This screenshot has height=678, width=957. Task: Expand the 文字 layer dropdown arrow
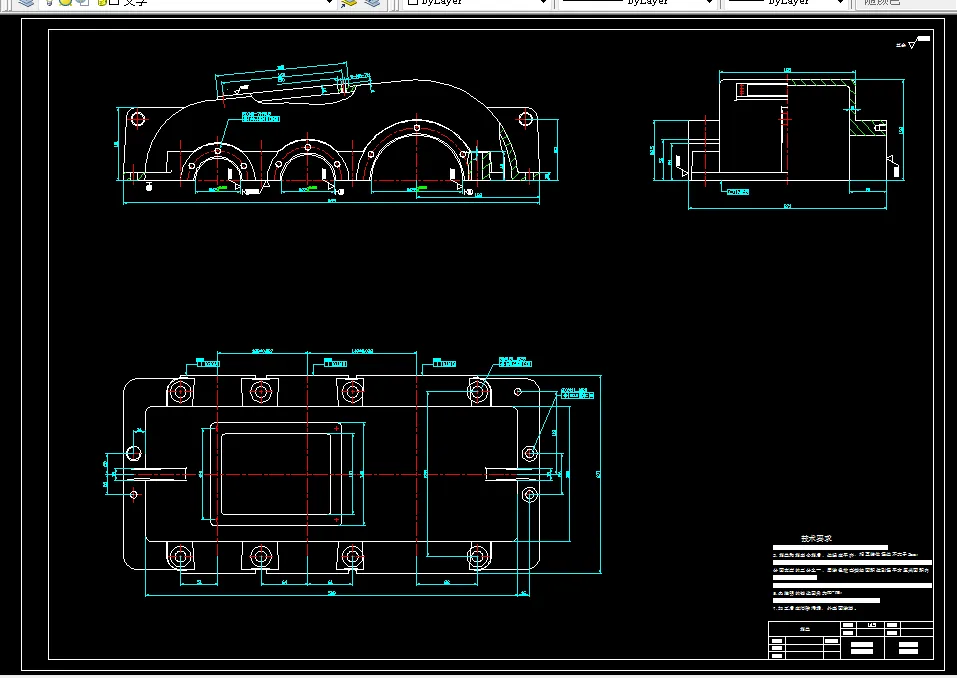coord(330,2)
